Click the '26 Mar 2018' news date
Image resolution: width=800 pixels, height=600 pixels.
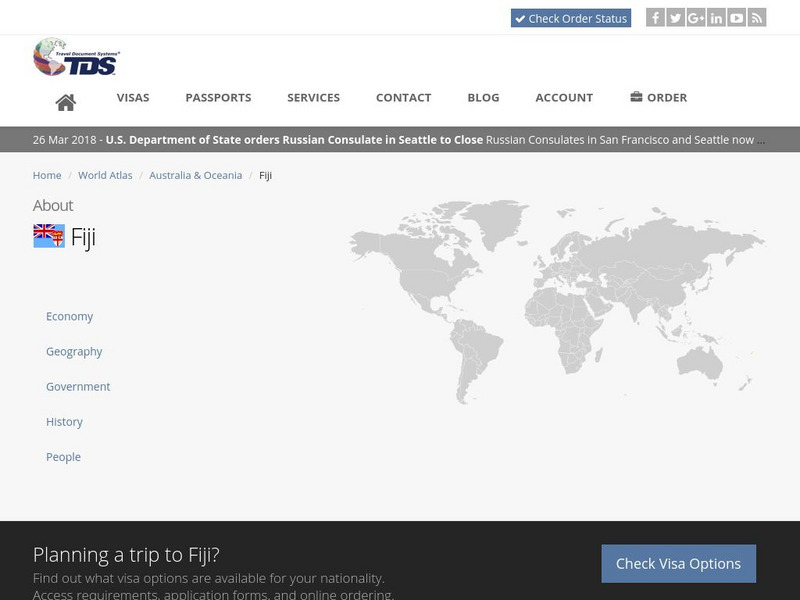click(x=64, y=140)
